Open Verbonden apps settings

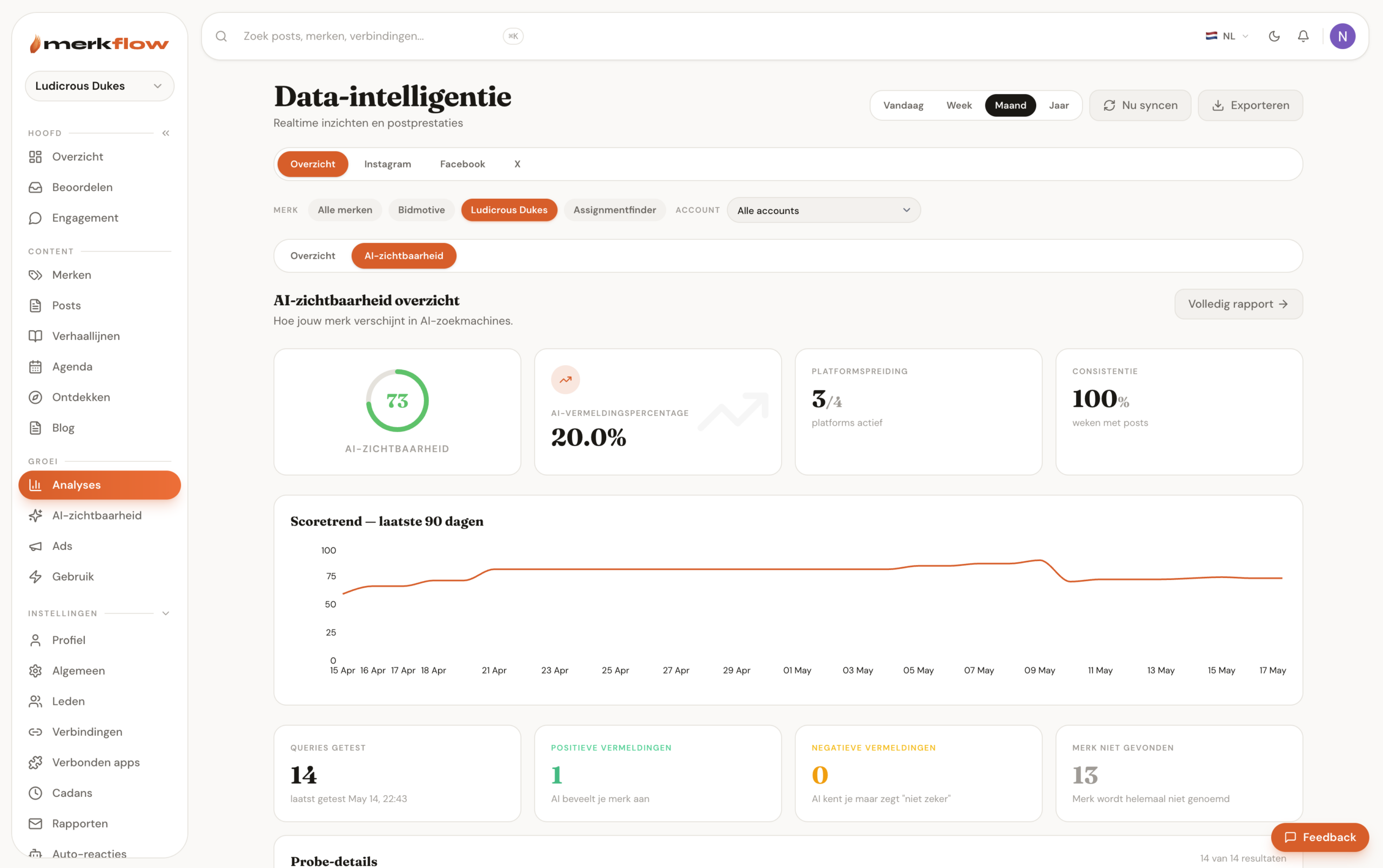click(99, 762)
